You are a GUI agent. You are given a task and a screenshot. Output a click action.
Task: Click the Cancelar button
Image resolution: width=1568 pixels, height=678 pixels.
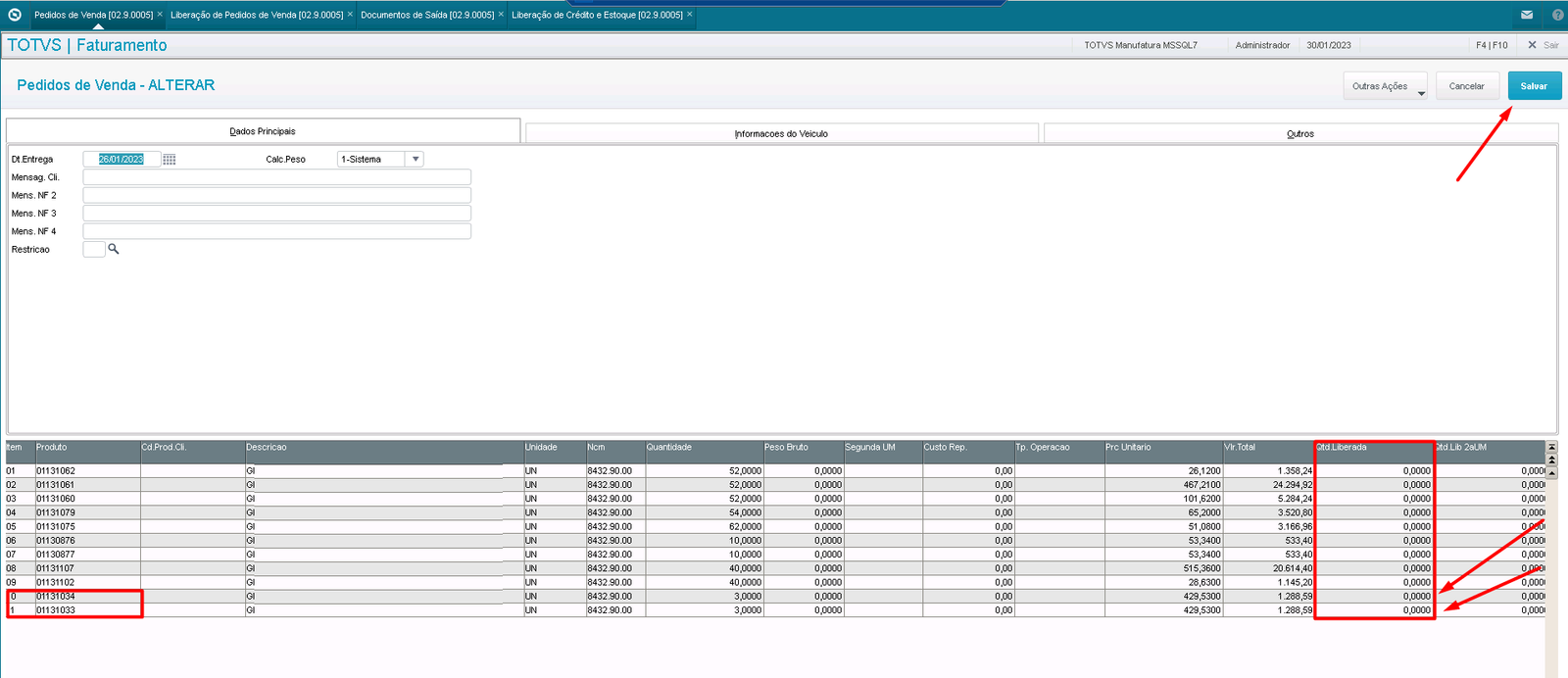pos(1467,86)
